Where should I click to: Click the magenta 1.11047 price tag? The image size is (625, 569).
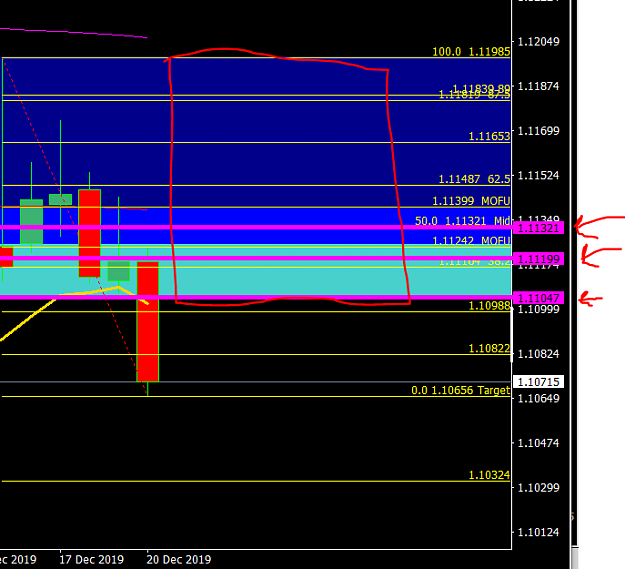click(539, 298)
